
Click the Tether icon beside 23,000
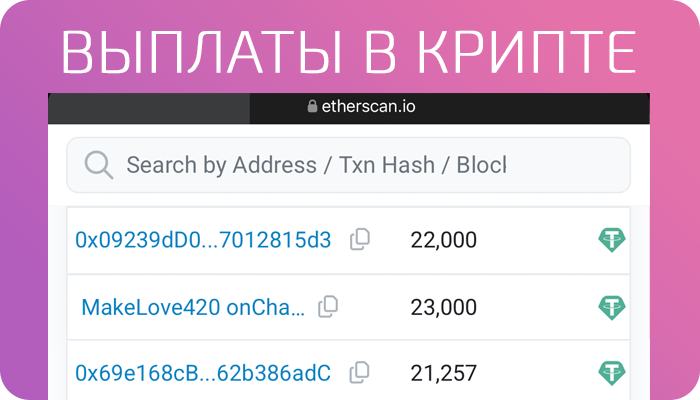pos(611,307)
